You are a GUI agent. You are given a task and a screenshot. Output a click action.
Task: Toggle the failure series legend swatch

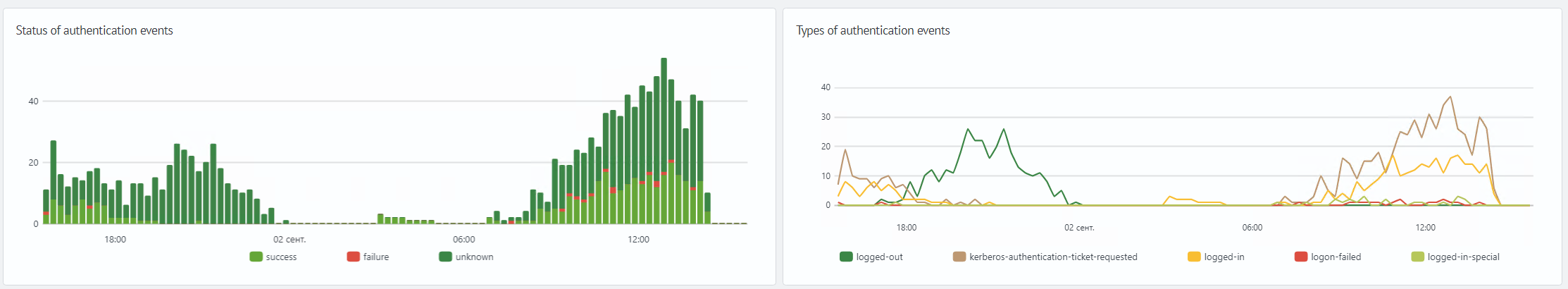353,257
